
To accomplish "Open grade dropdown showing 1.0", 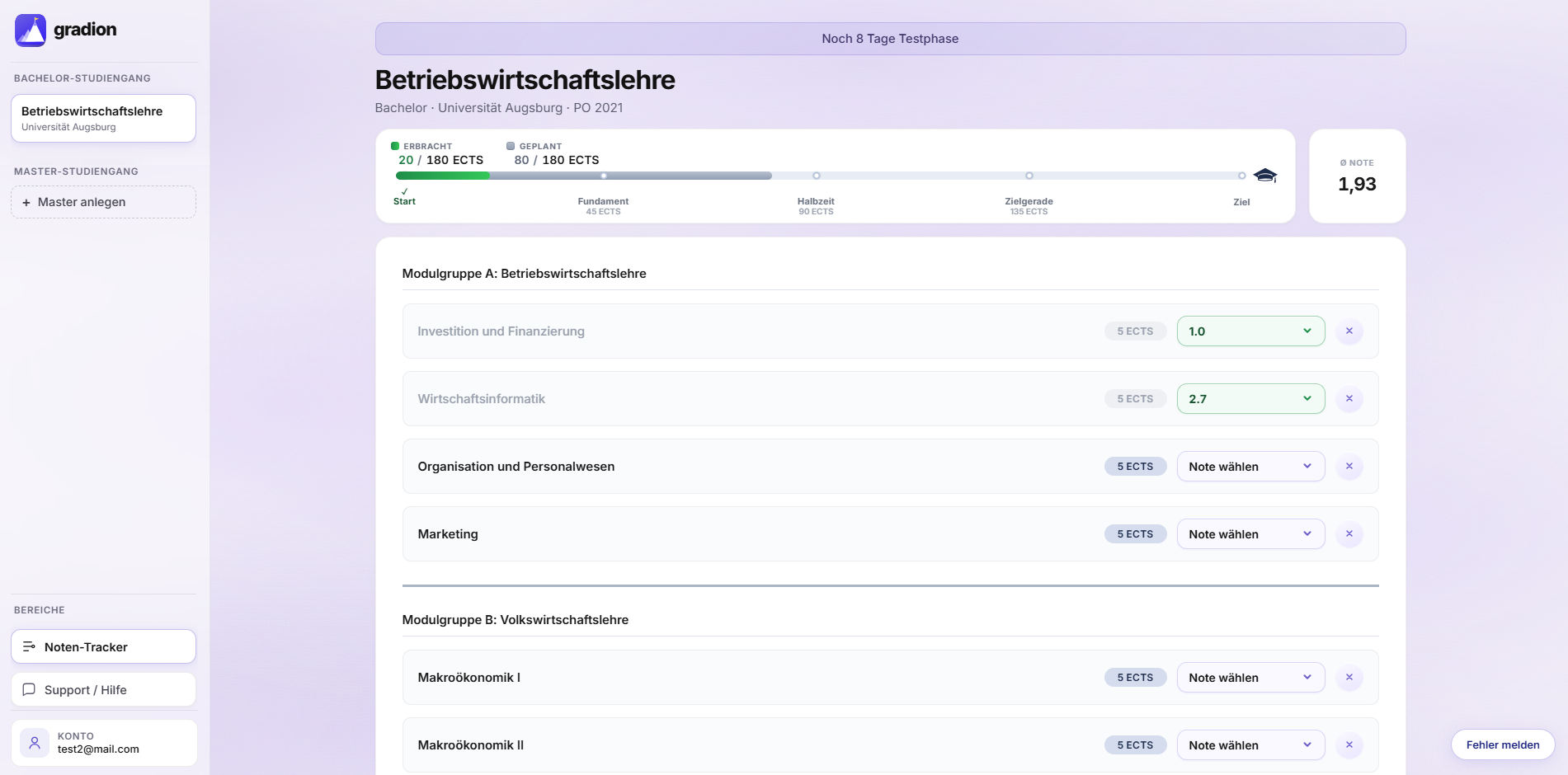I will click(1250, 331).
